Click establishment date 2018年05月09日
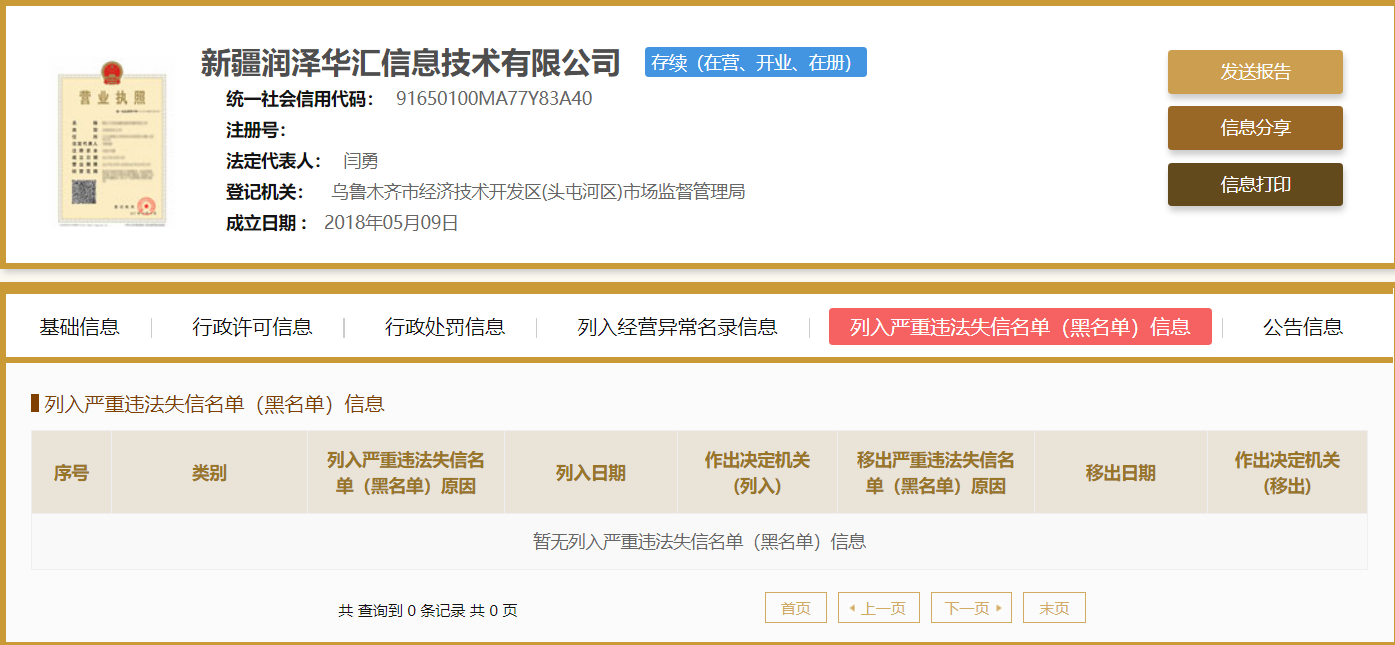The image size is (1395, 645). tap(391, 223)
